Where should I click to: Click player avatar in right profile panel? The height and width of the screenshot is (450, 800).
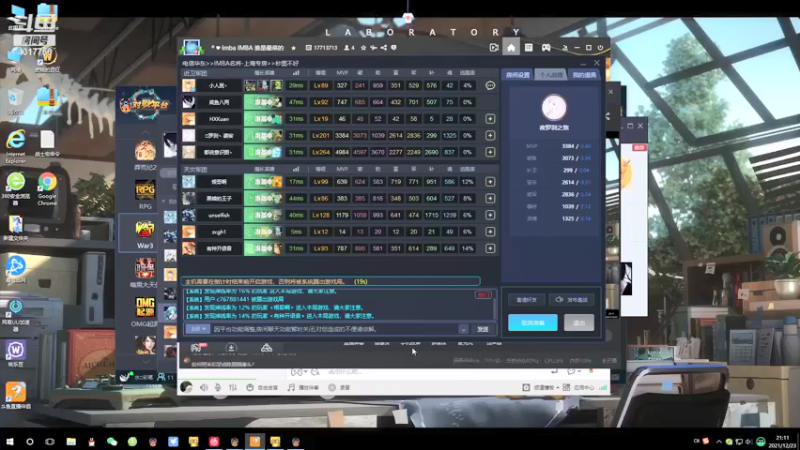tap(554, 107)
